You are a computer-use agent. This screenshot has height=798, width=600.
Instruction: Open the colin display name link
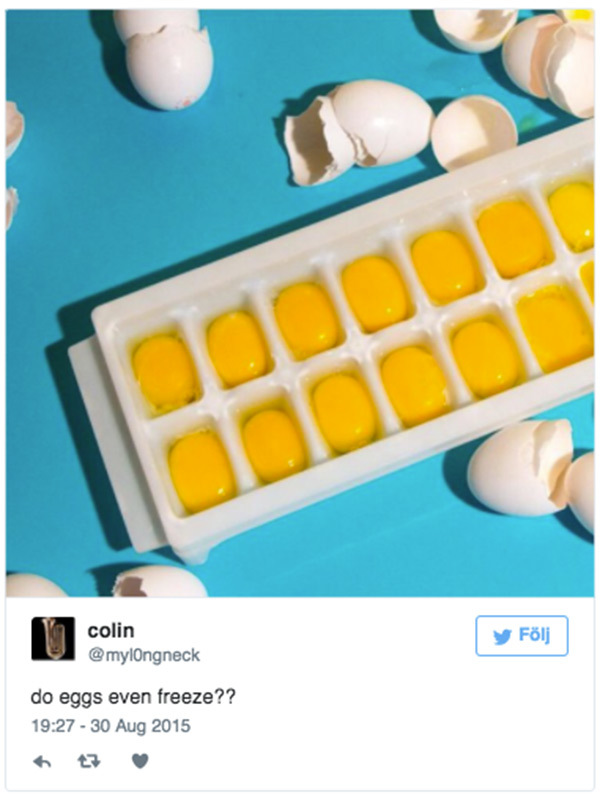111,630
